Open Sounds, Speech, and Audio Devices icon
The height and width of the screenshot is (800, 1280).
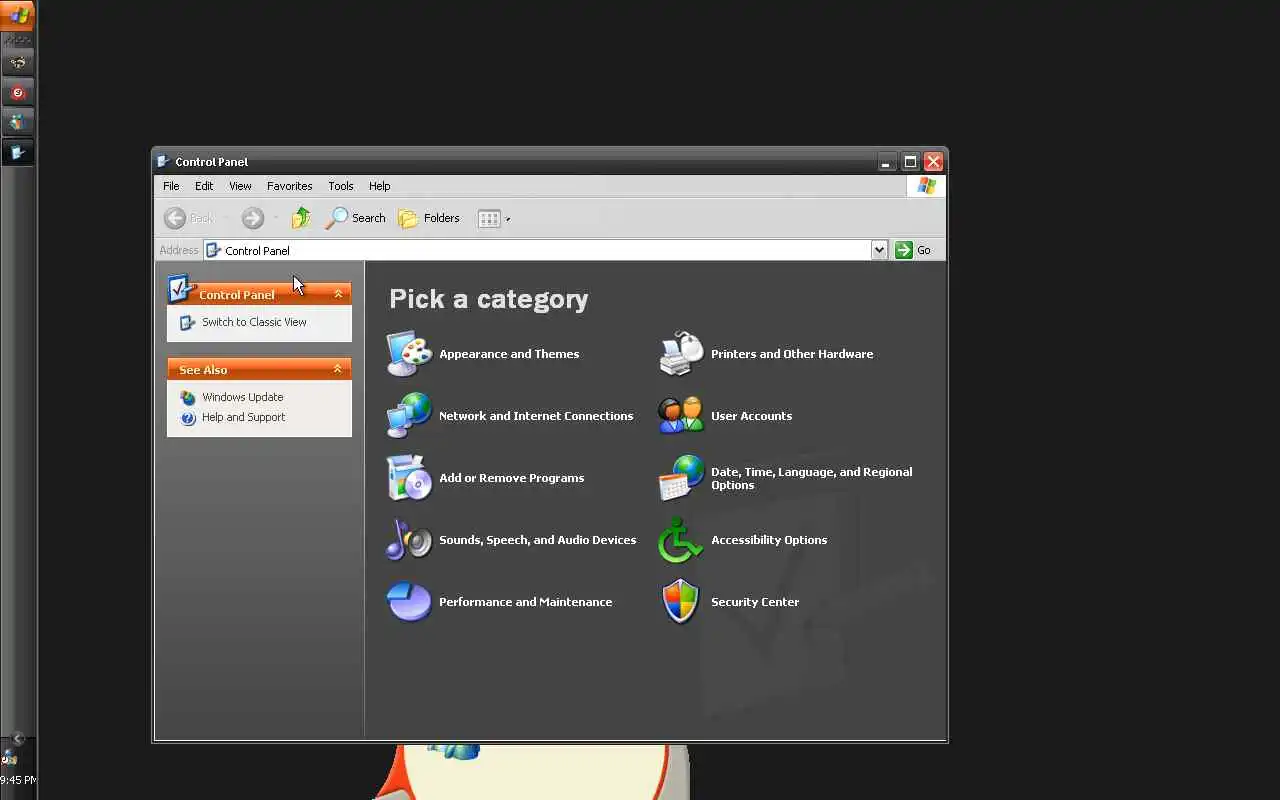(409, 540)
